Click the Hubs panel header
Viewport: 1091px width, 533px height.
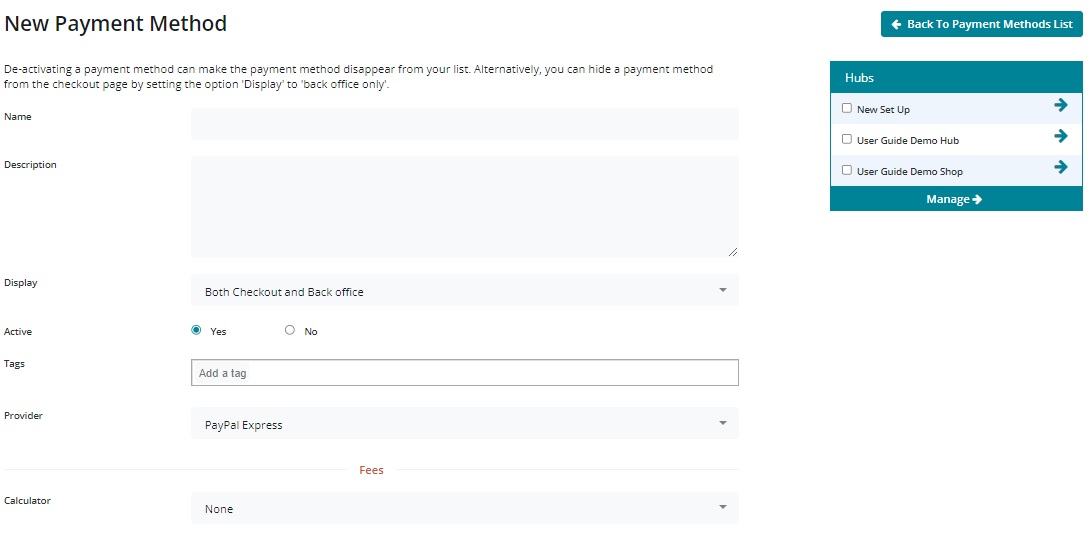[955, 77]
